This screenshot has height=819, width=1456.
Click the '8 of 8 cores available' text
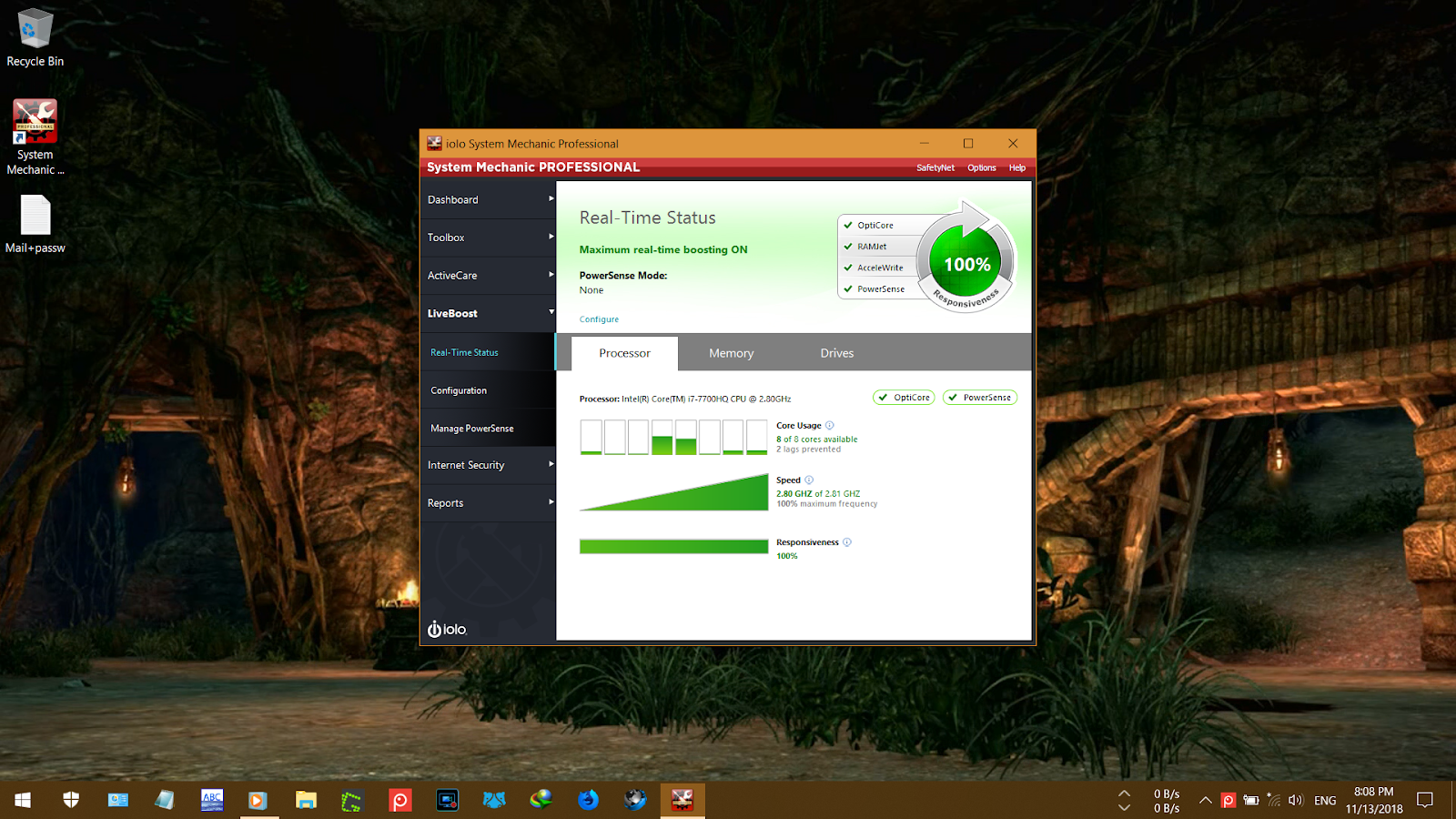pos(817,439)
